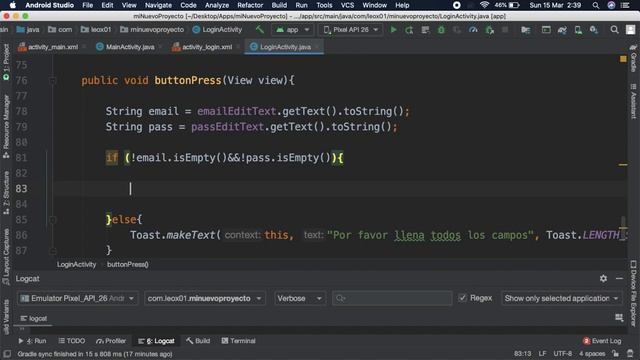The height and width of the screenshot is (360, 640).
Task: Click the yellow warning marker atop scrollbar
Action: click(623, 59)
